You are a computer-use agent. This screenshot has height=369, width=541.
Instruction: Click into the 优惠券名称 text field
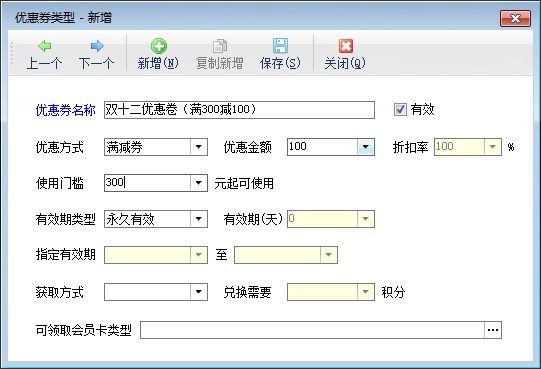(239, 110)
